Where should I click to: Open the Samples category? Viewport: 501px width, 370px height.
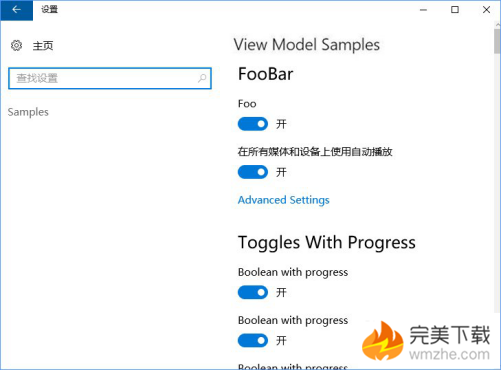[x=28, y=112]
